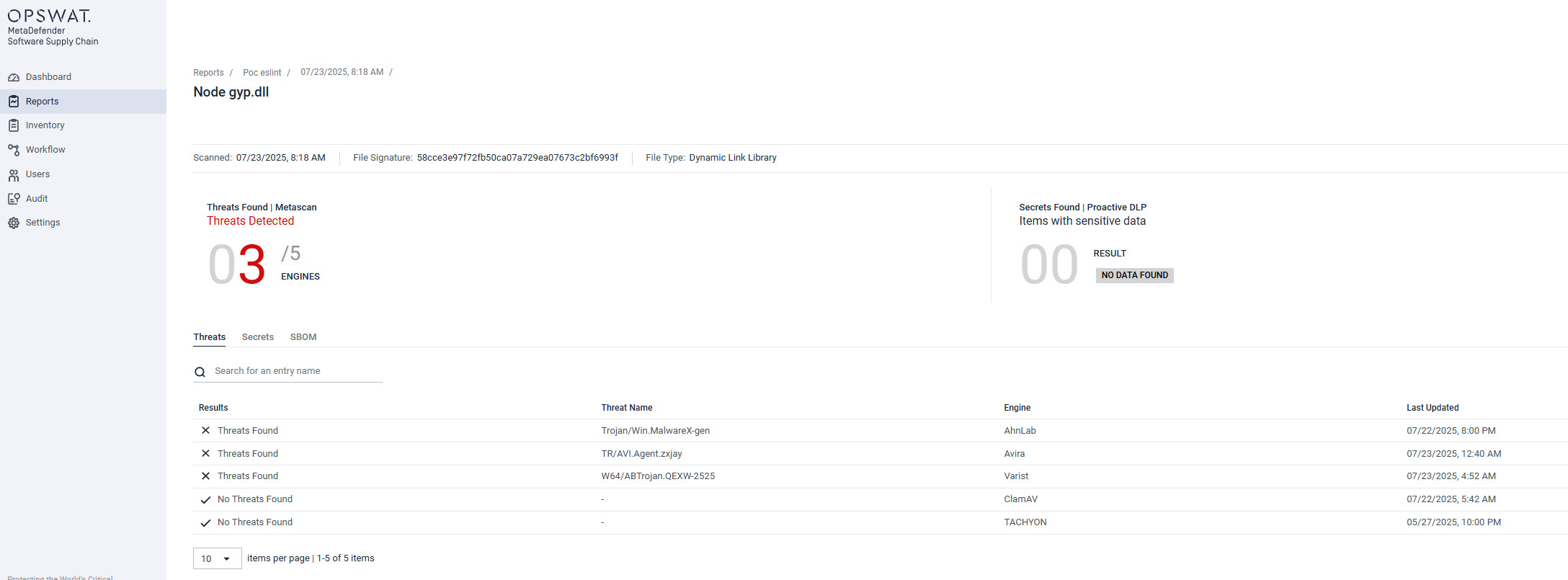Click the Dashboard gauge icon in sidebar

[14, 77]
